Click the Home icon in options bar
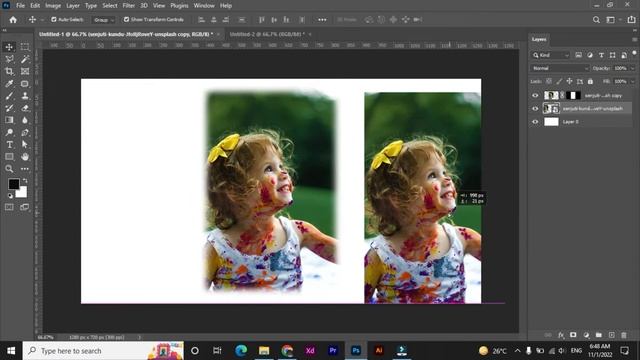Image resolution: width=640 pixels, height=360 pixels. point(13,20)
